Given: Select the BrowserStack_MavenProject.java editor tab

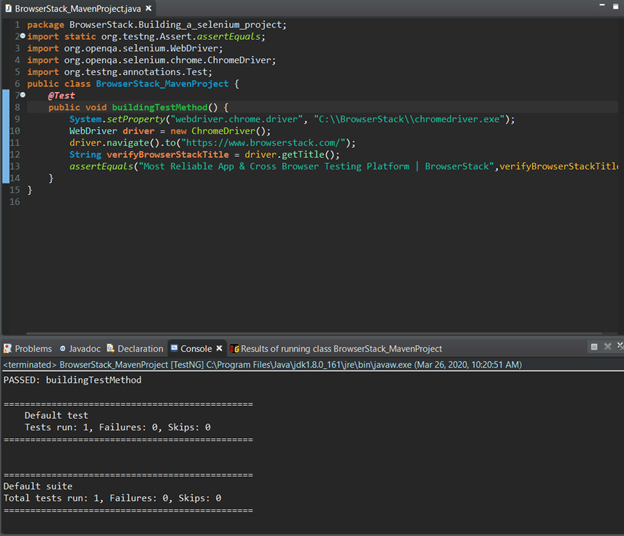Looking at the screenshot, I should (78, 9).
